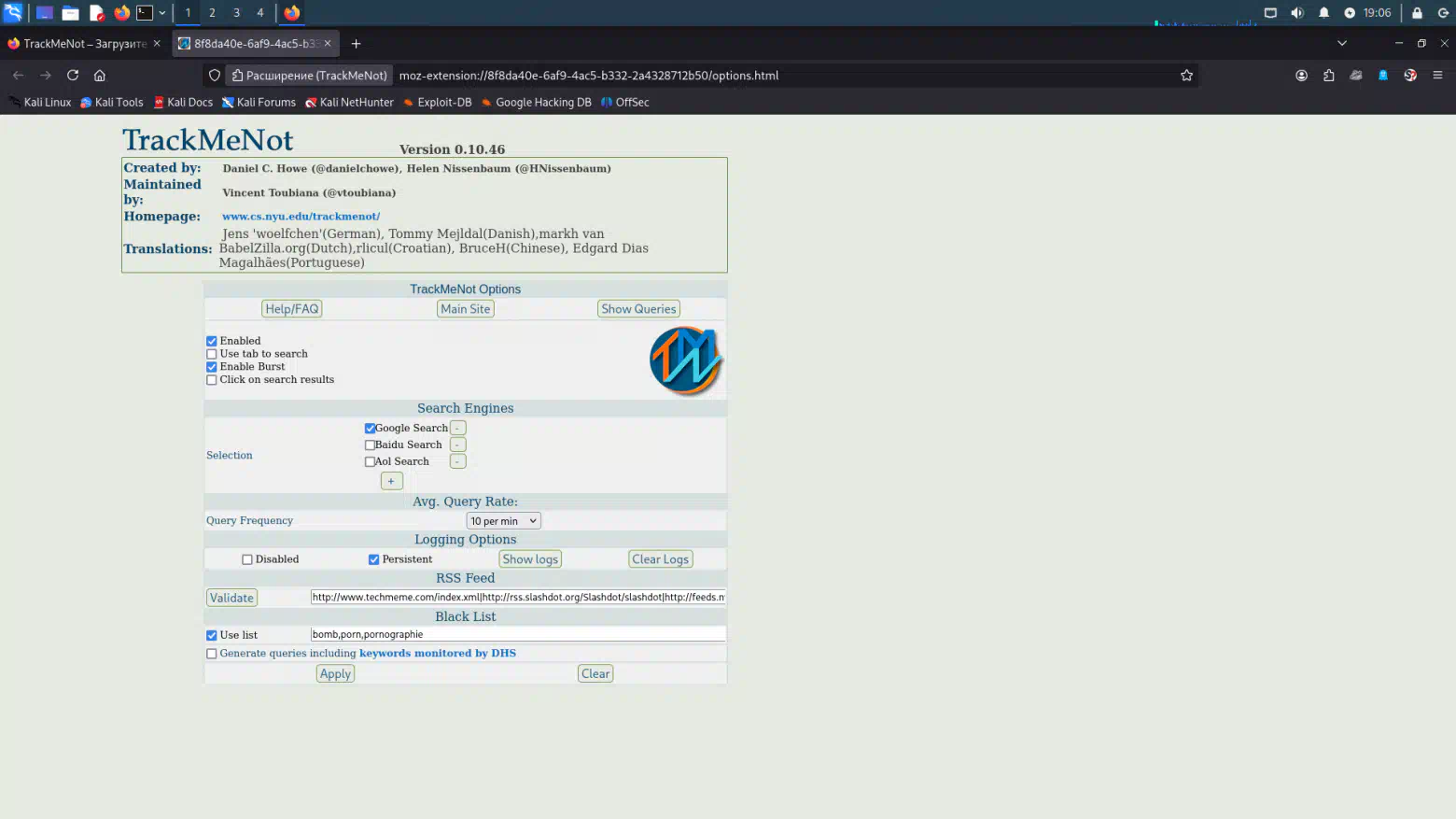Open the Kali Linux bookmark

pos(40,103)
